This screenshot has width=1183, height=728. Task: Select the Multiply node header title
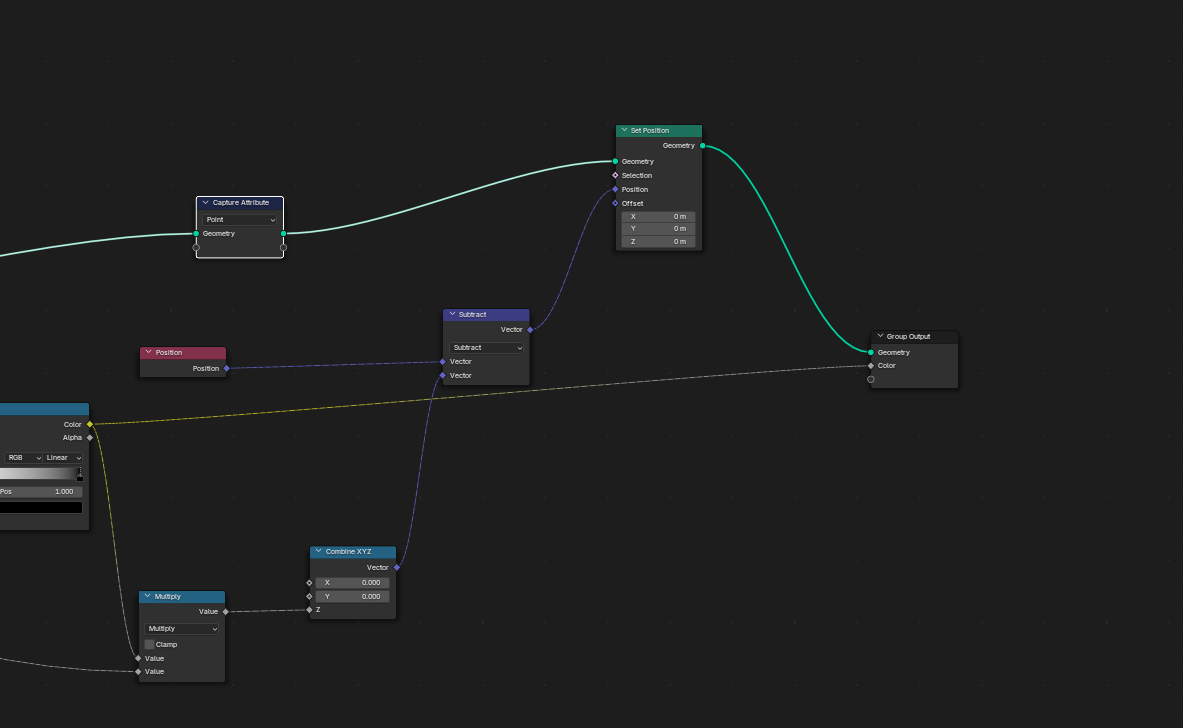pos(167,597)
